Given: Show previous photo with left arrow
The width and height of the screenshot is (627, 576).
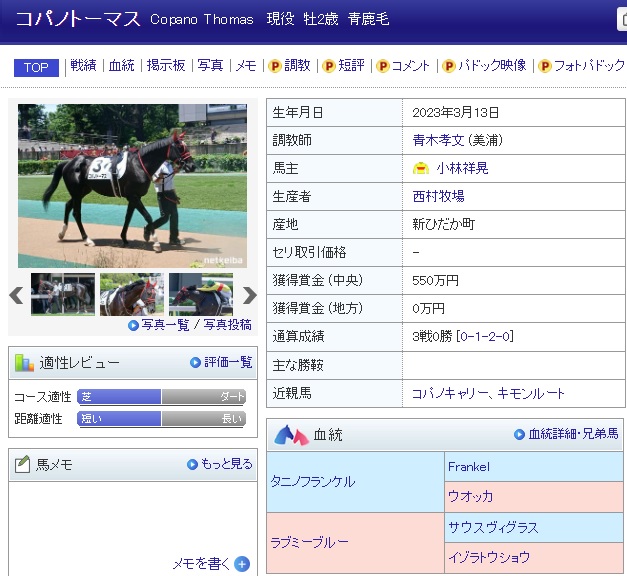Looking at the screenshot, I should coord(16,295).
